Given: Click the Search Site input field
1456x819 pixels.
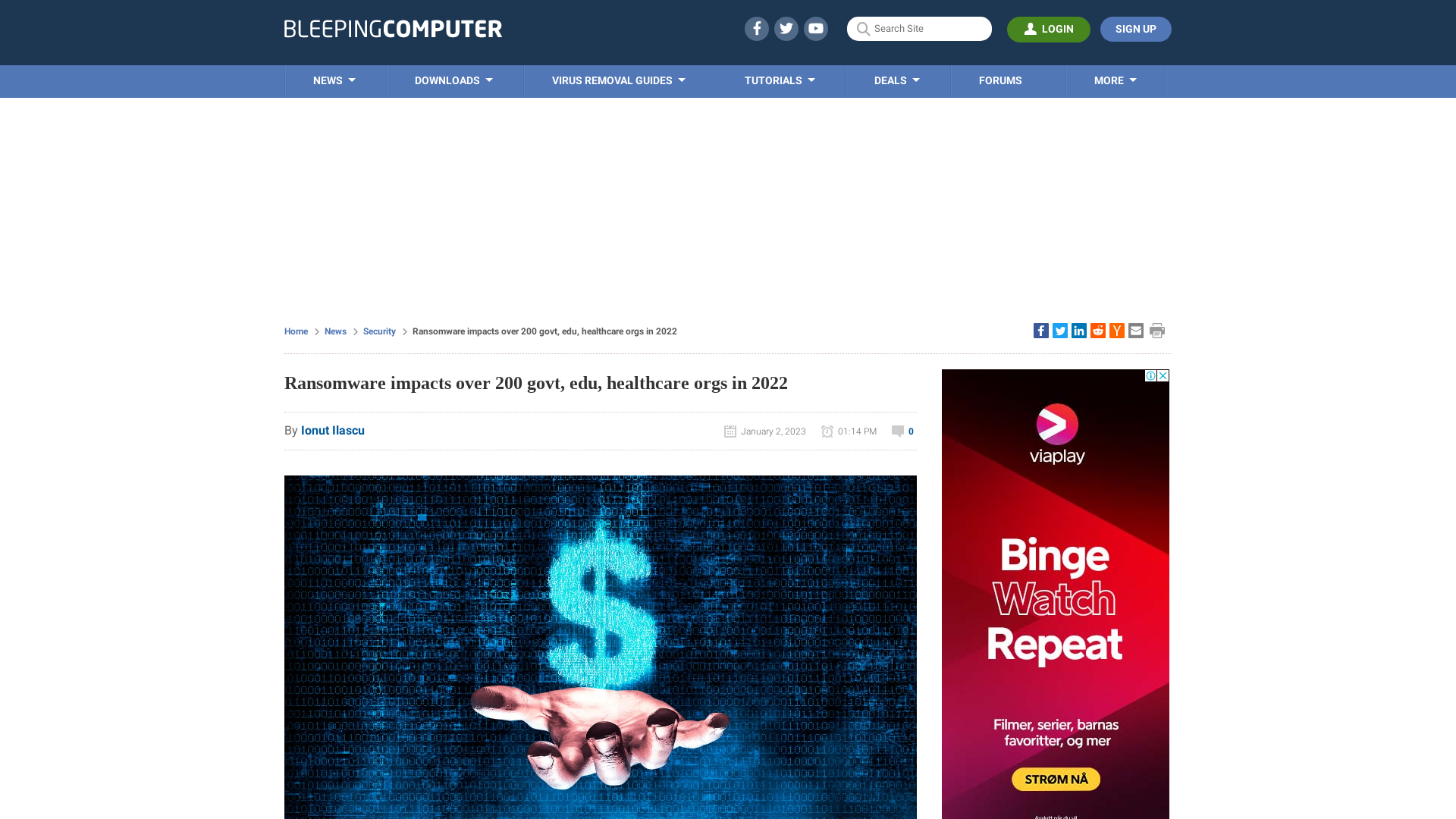Looking at the screenshot, I should [x=918, y=28].
